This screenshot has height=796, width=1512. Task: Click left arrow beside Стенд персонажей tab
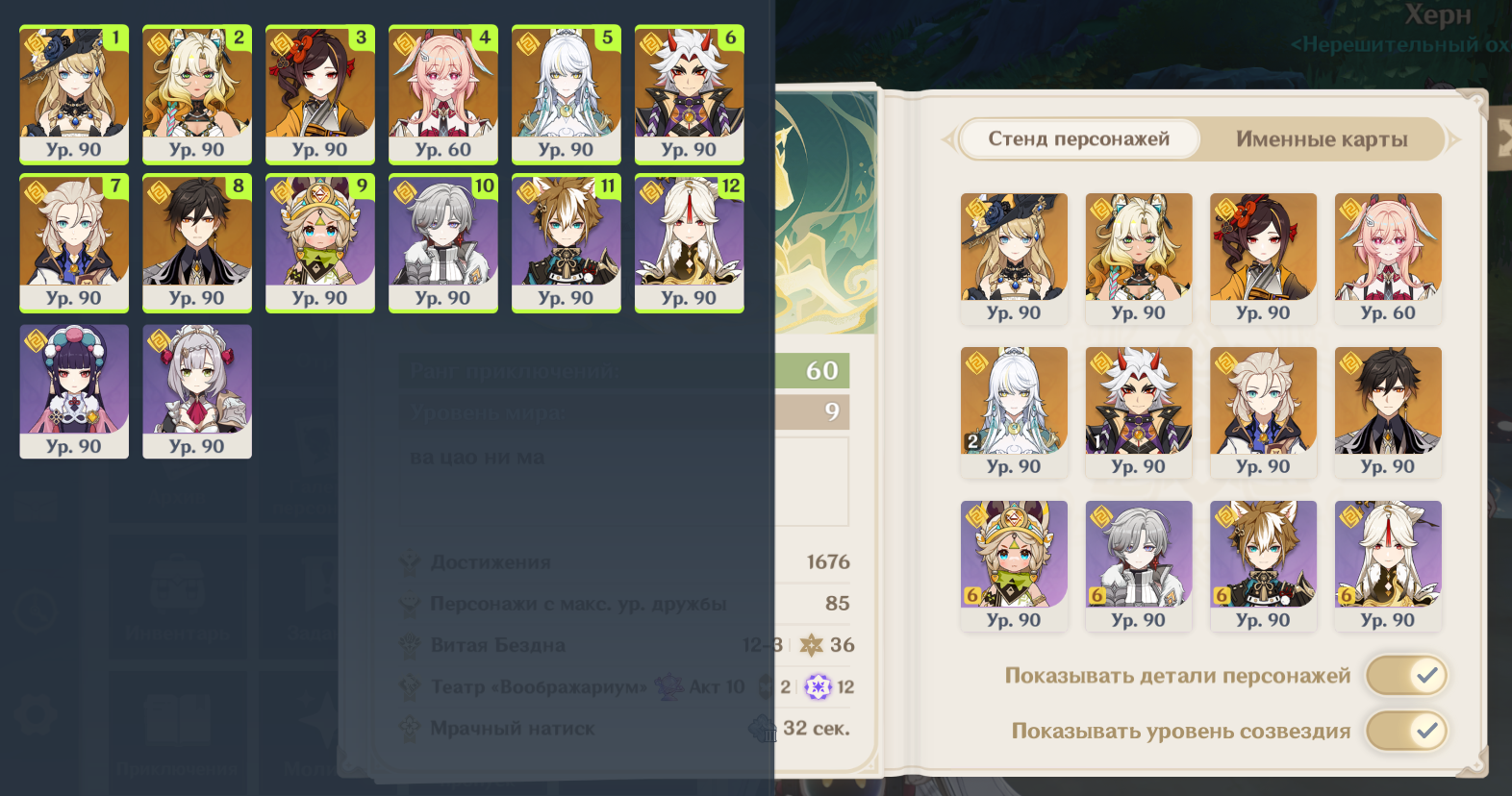click(947, 139)
